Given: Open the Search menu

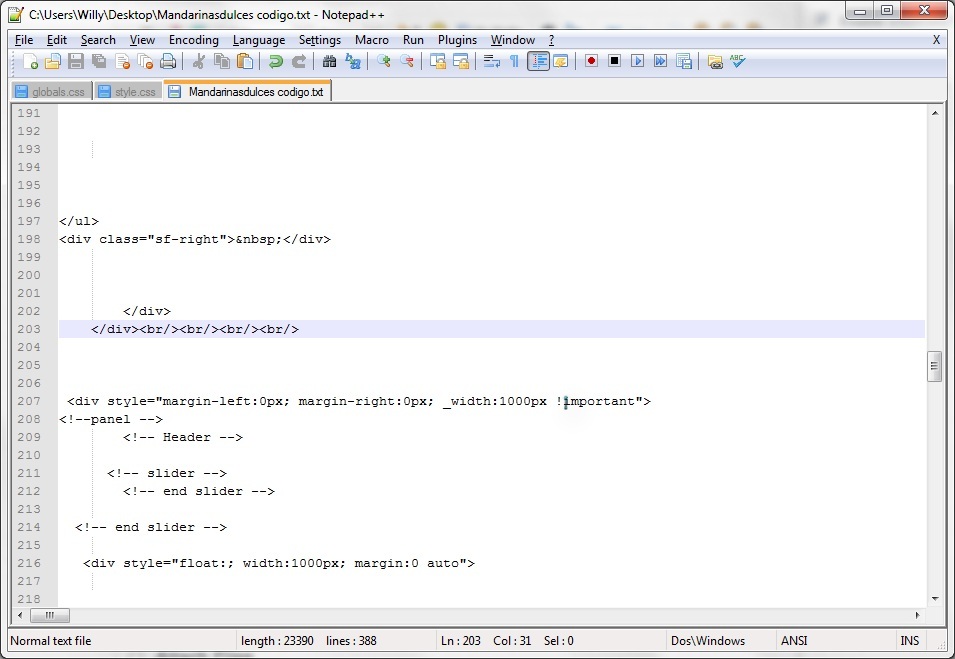Looking at the screenshot, I should pyautogui.click(x=98, y=40).
